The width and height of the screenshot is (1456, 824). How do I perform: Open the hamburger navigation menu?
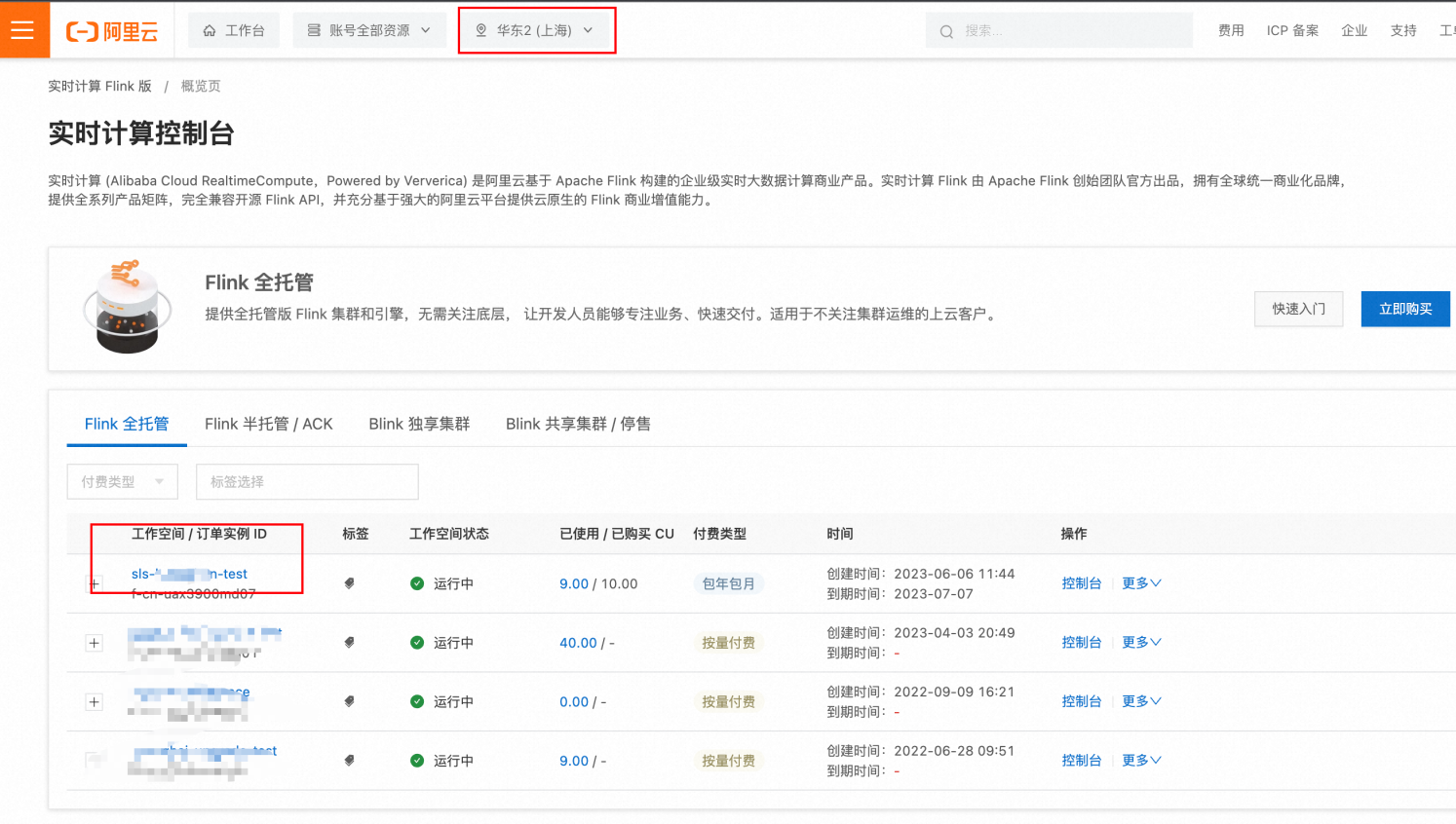22,30
